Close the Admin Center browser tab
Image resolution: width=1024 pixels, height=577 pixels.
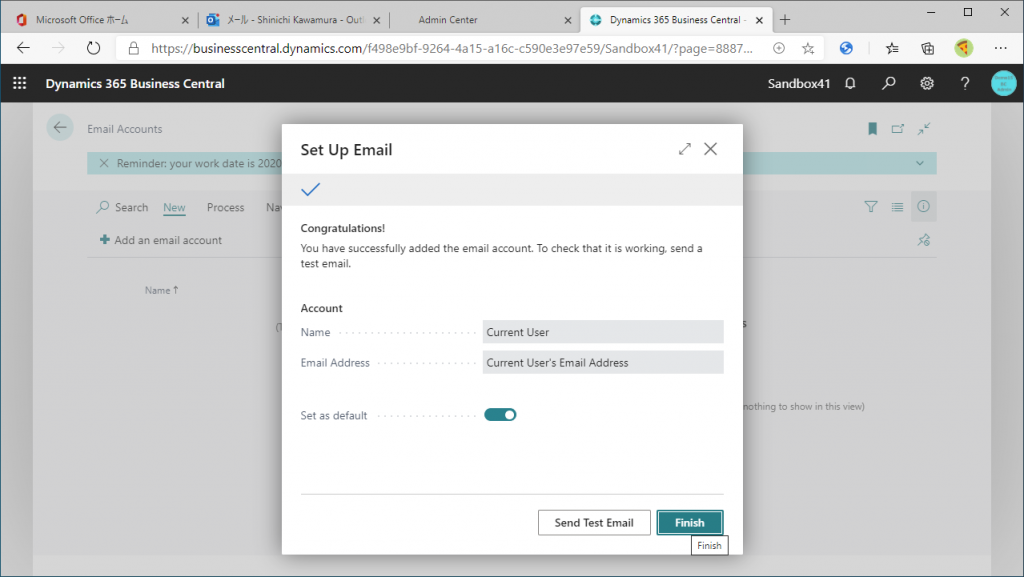tap(568, 20)
